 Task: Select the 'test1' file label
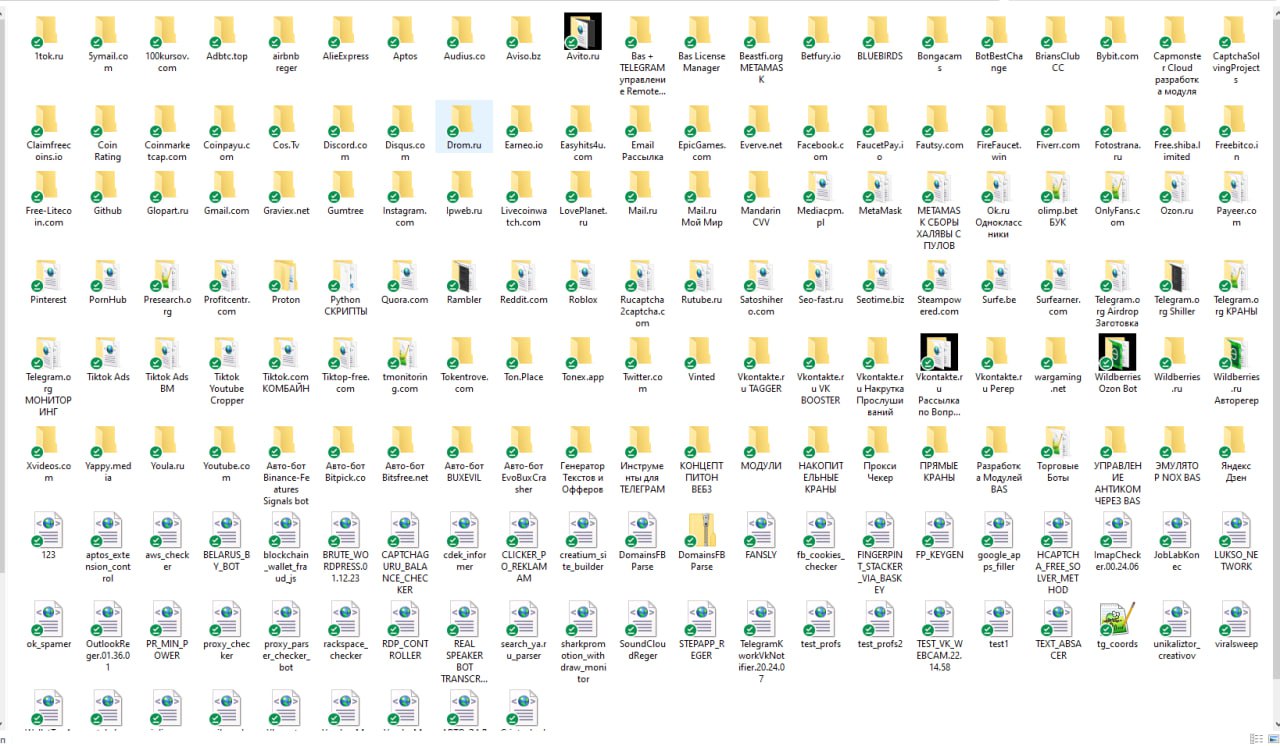[x=998, y=644]
